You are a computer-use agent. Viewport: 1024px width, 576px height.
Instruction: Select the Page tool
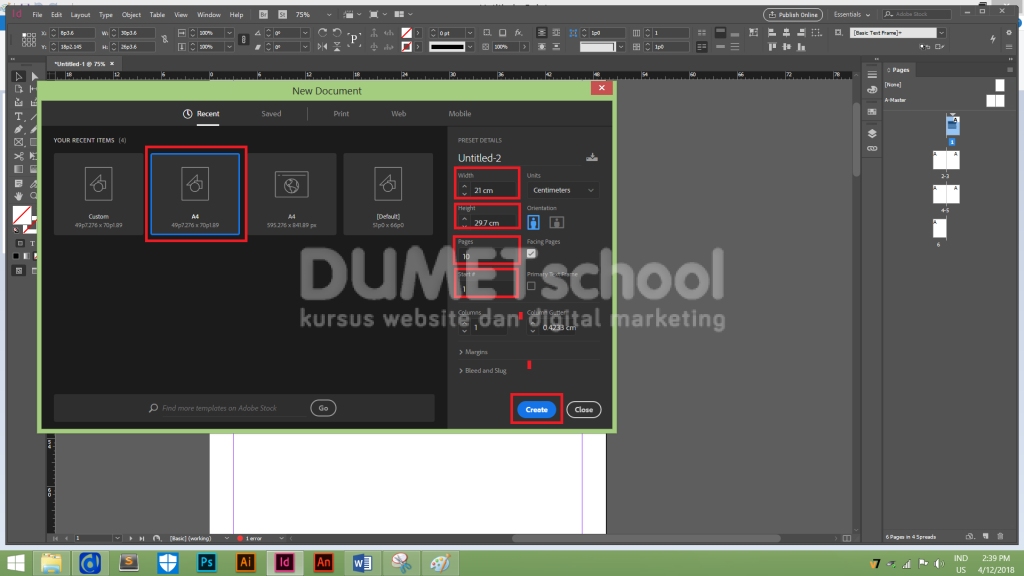point(19,89)
